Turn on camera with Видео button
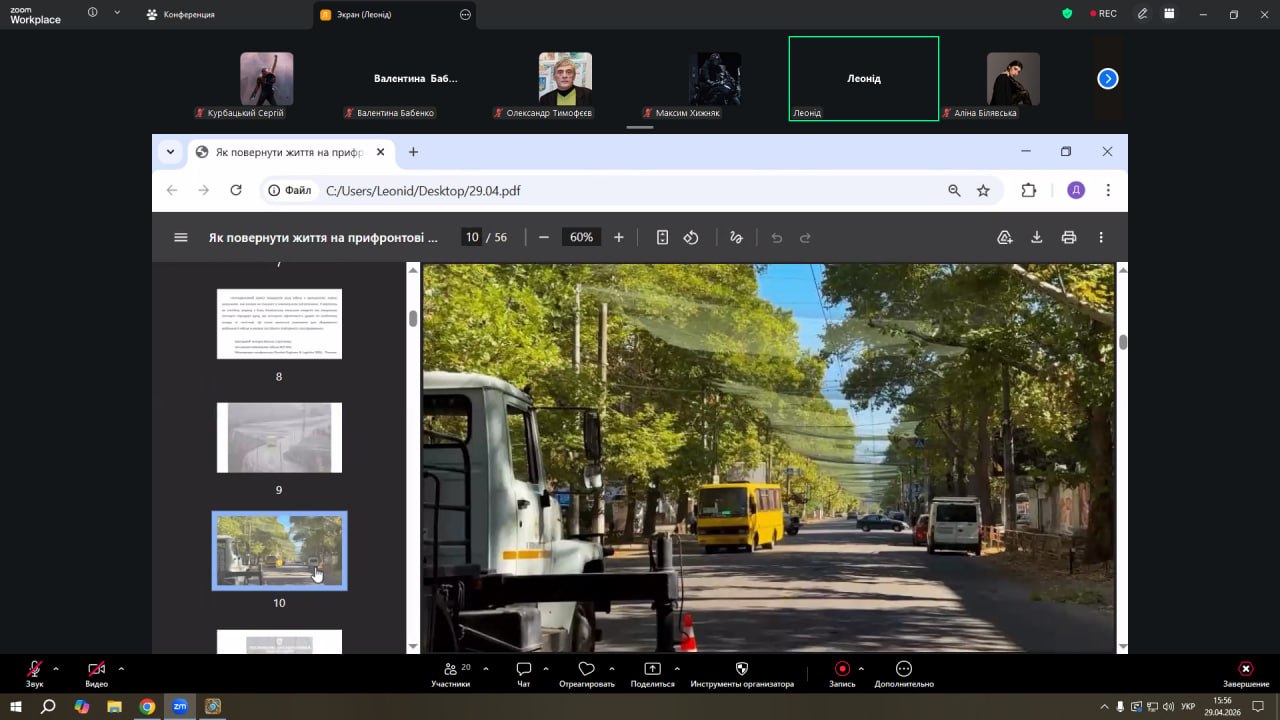Viewport: 1280px width, 720px height. 96,674
